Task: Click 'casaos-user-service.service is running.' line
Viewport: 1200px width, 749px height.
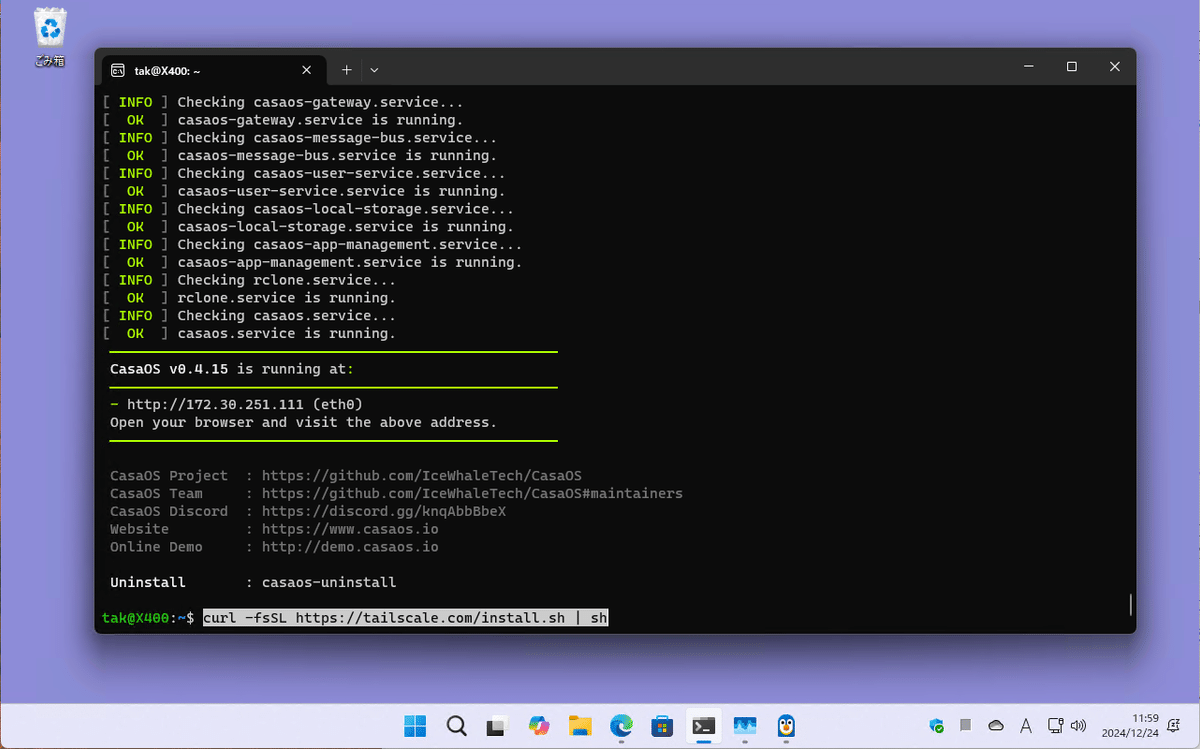Action: (341, 191)
